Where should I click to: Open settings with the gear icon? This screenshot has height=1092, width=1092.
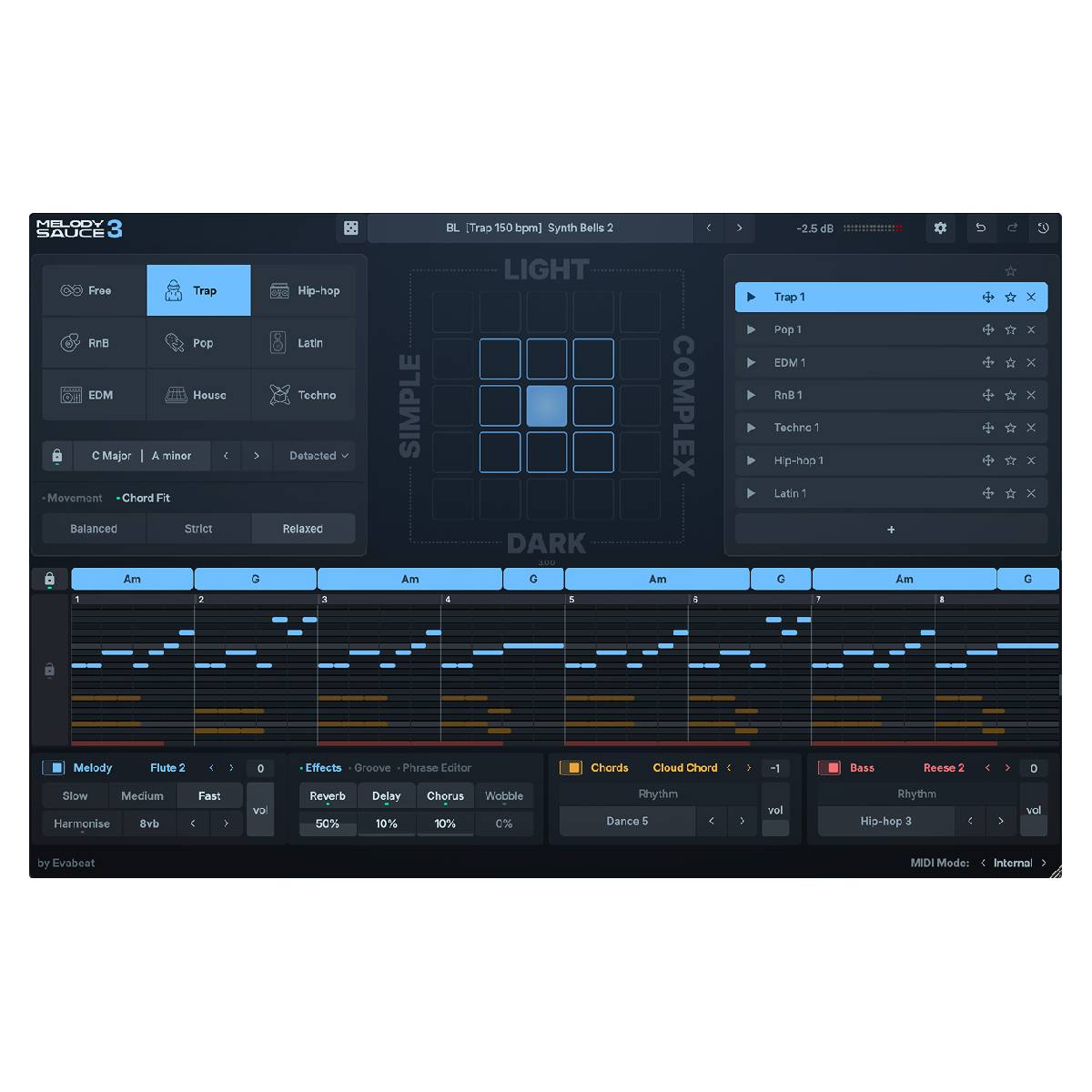940,228
